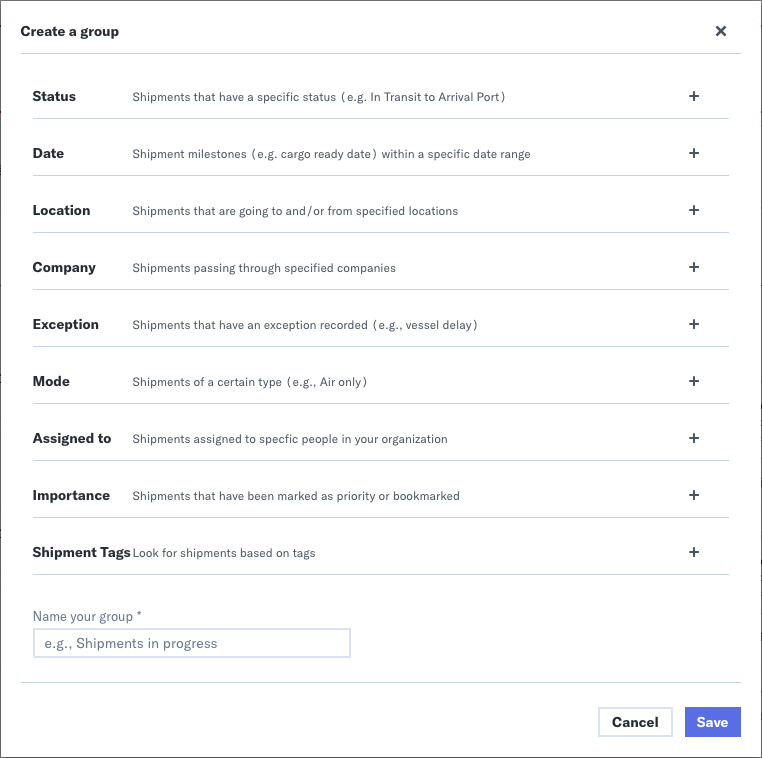
Task: Type in the group name field
Action: [191, 643]
